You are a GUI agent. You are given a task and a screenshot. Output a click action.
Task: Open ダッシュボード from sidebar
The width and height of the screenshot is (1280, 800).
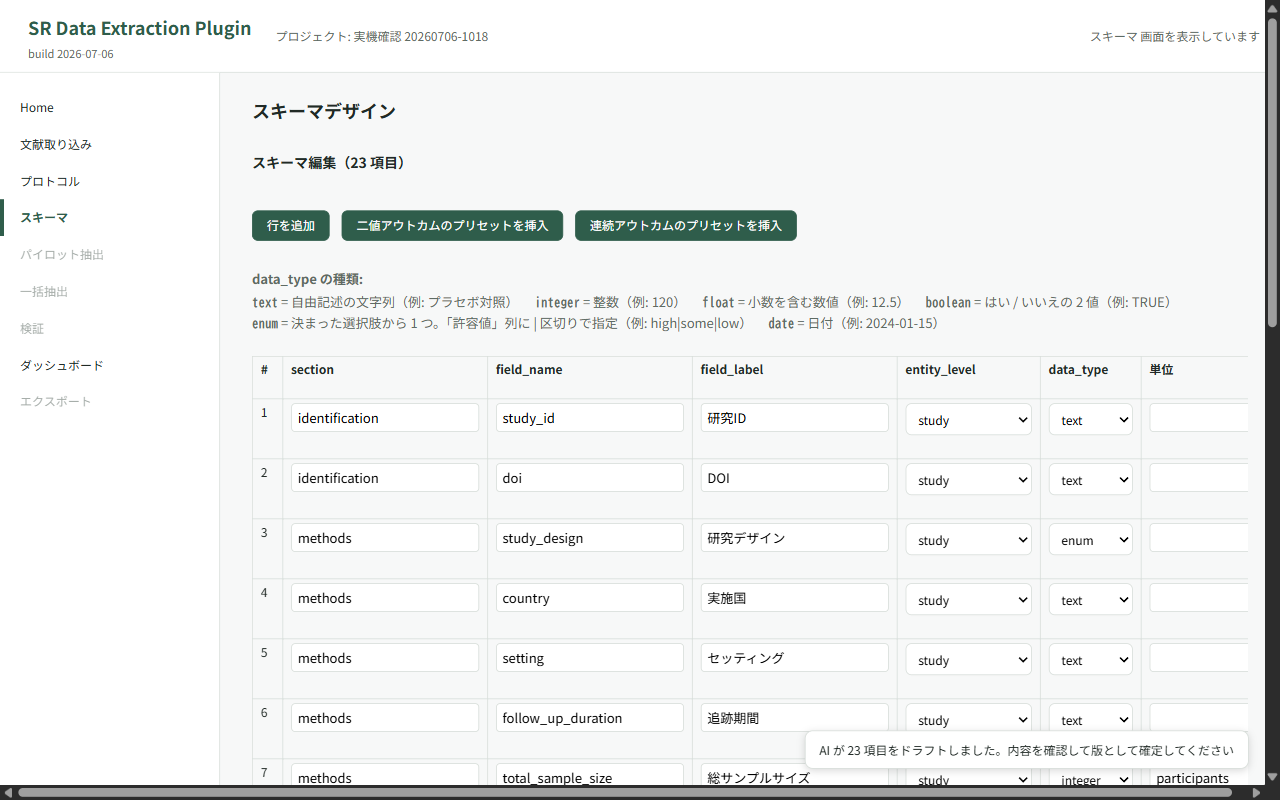click(x=62, y=366)
